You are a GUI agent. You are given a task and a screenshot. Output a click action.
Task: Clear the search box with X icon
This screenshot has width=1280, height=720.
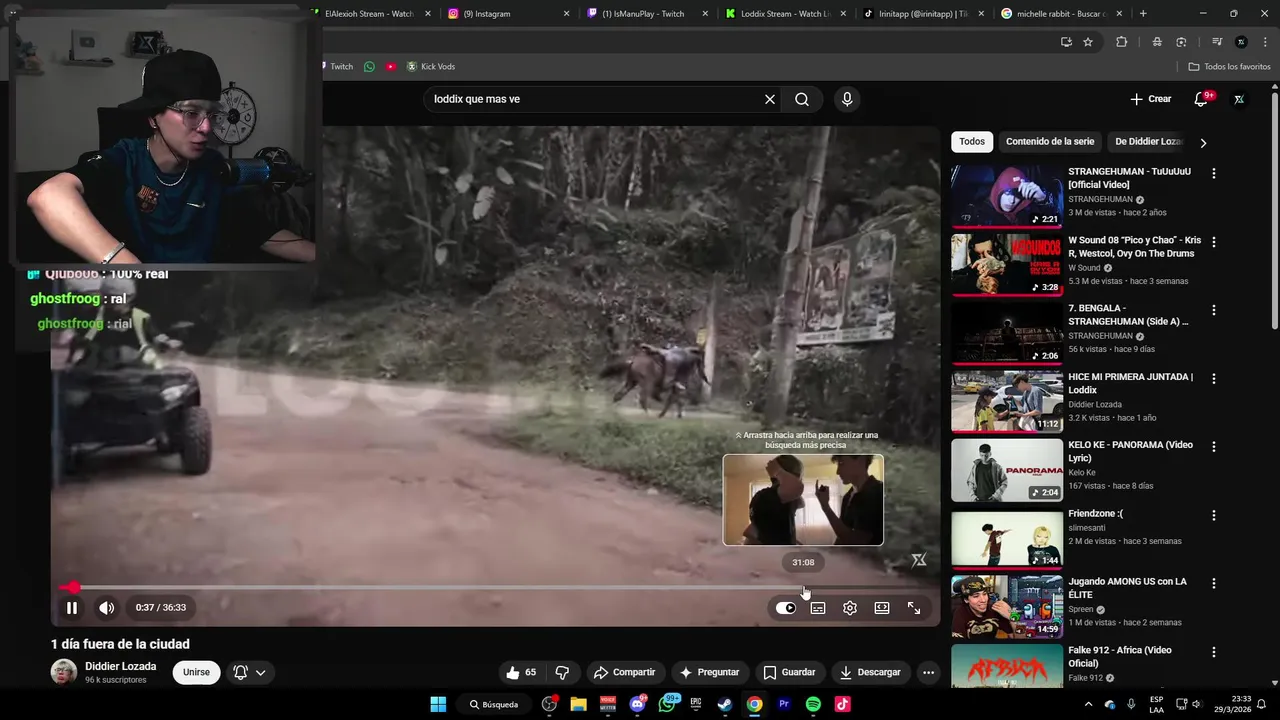770,99
